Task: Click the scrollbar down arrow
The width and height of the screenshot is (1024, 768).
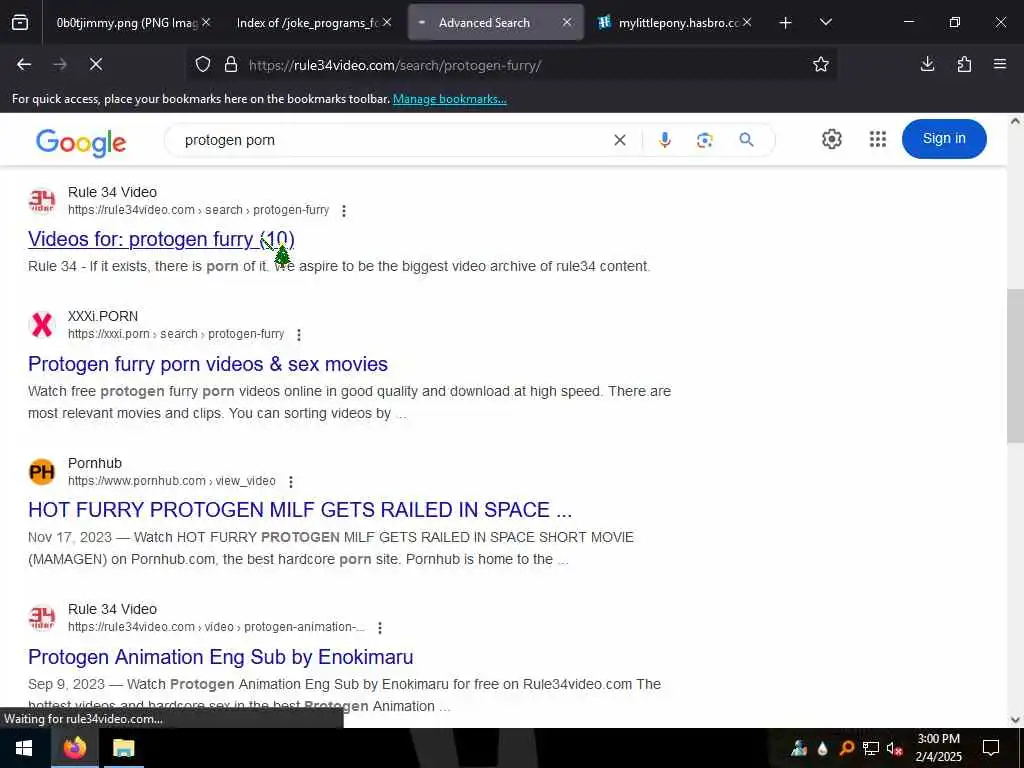Action: click(x=1015, y=720)
